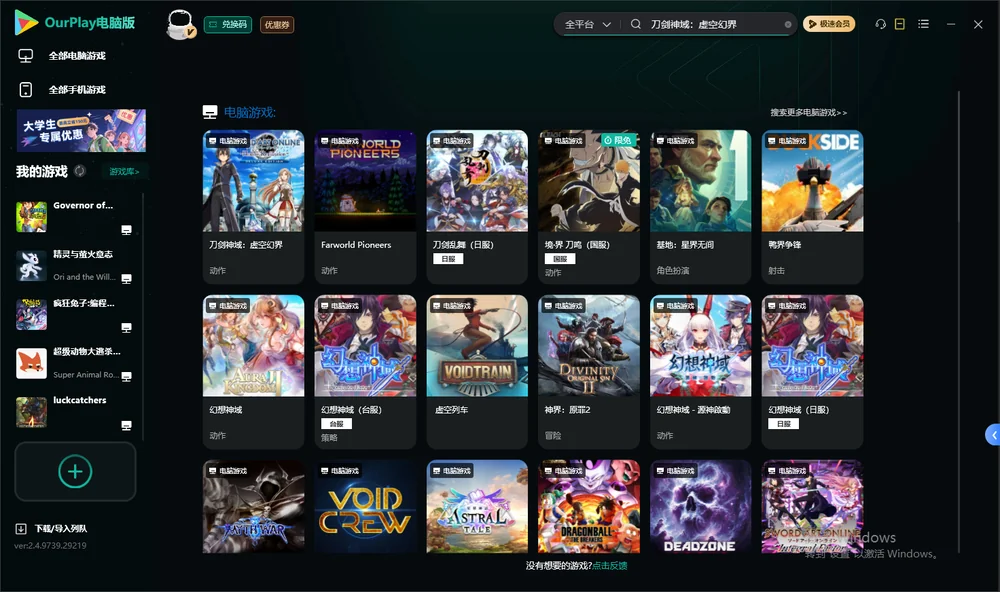Viewport: 1000px width, 592px height.
Task: Open Farworld Pioneers game card
Action: [365, 207]
